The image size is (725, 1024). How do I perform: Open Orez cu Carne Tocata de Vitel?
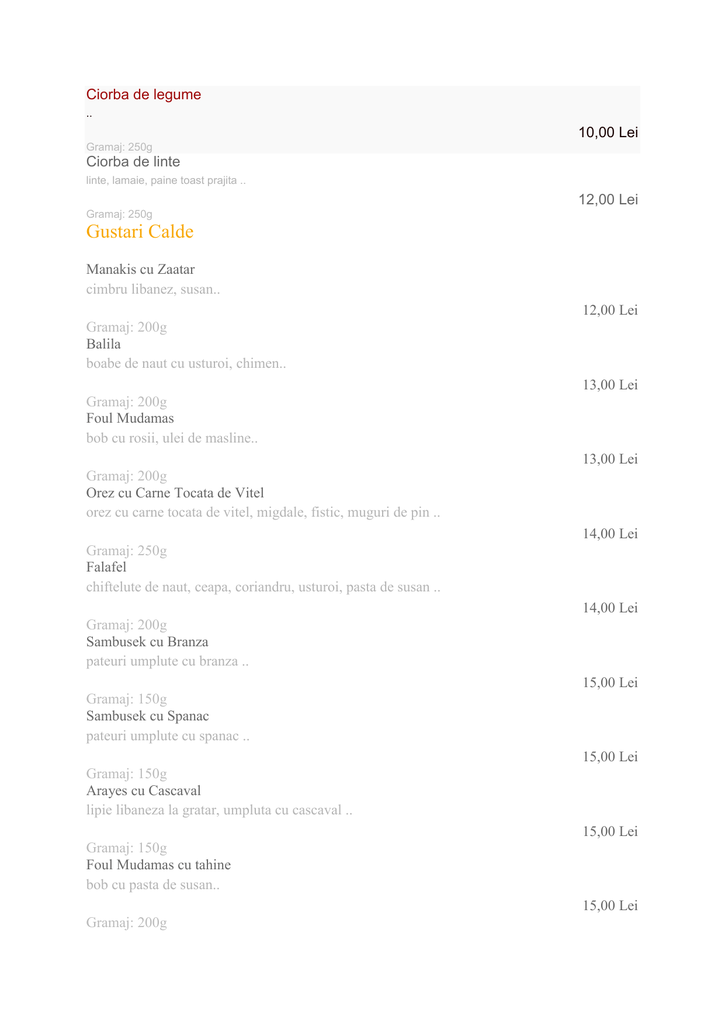click(x=175, y=493)
